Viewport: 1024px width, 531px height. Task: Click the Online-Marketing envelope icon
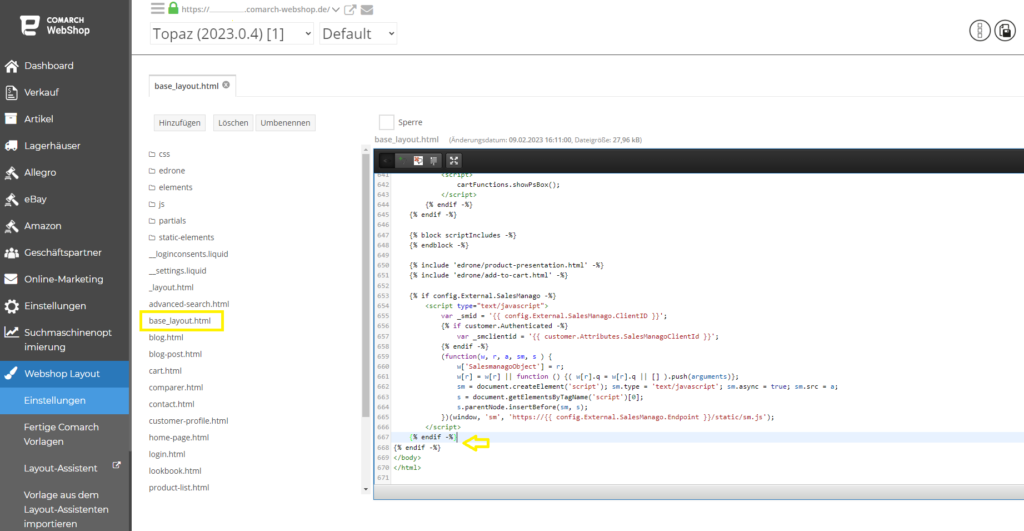(x=11, y=279)
